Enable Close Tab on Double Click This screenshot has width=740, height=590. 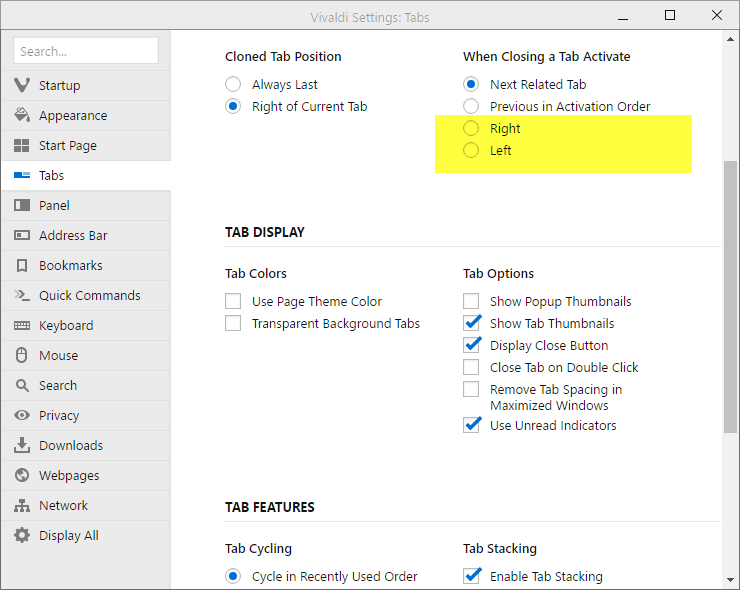pos(471,367)
